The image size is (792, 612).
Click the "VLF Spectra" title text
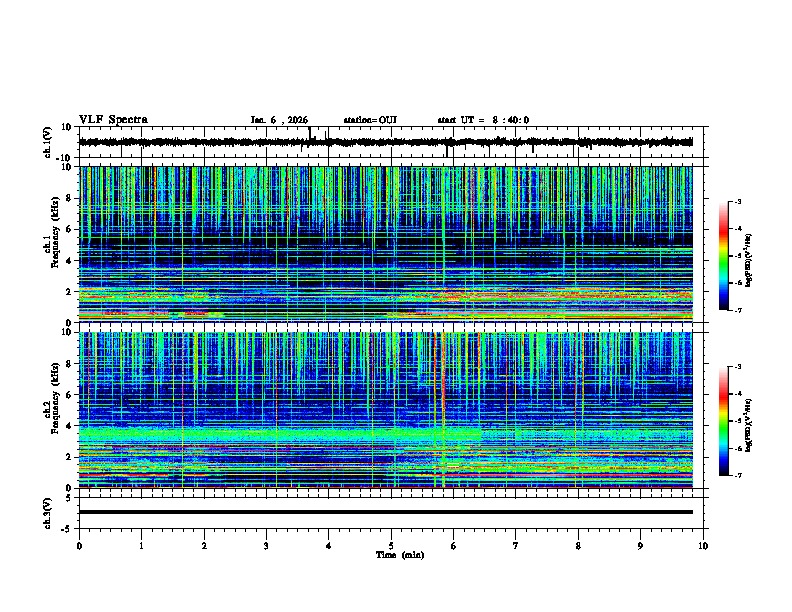(113, 120)
